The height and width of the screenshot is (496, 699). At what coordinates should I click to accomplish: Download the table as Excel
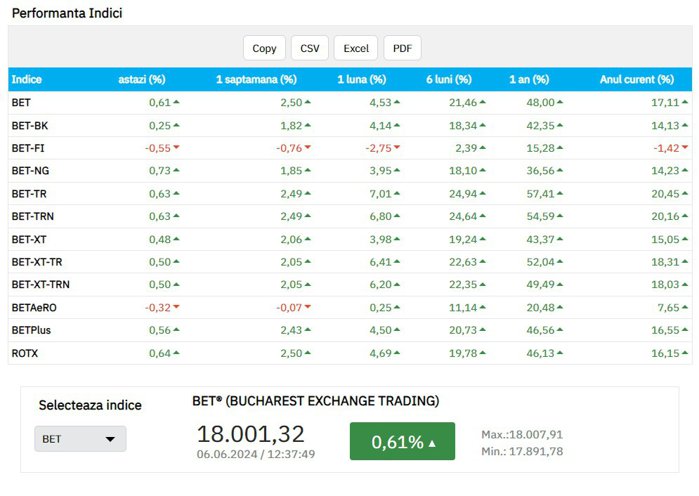point(356,48)
